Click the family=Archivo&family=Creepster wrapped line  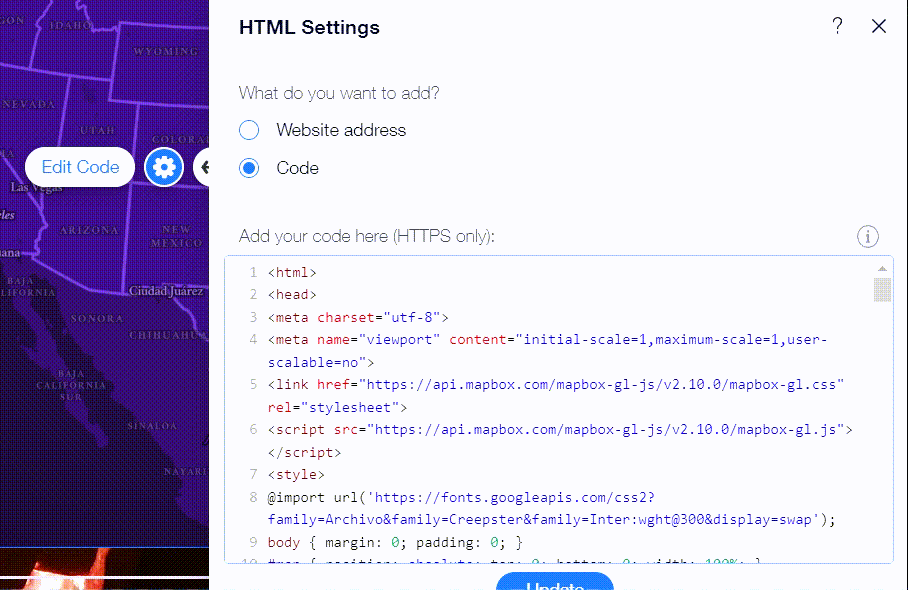click(x=551, y=520)
